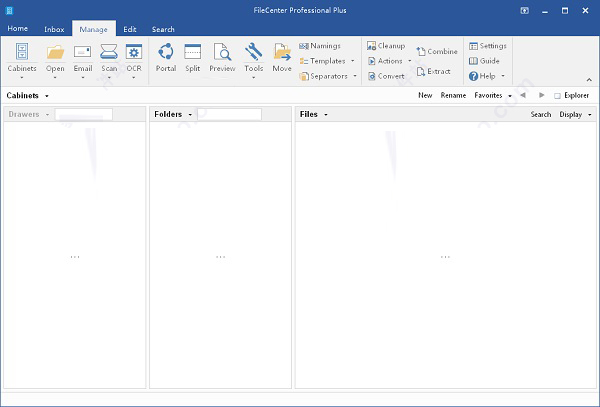Click the Move file icon
Viewport: 600px width, 407px height.
[x=282, y=52]
